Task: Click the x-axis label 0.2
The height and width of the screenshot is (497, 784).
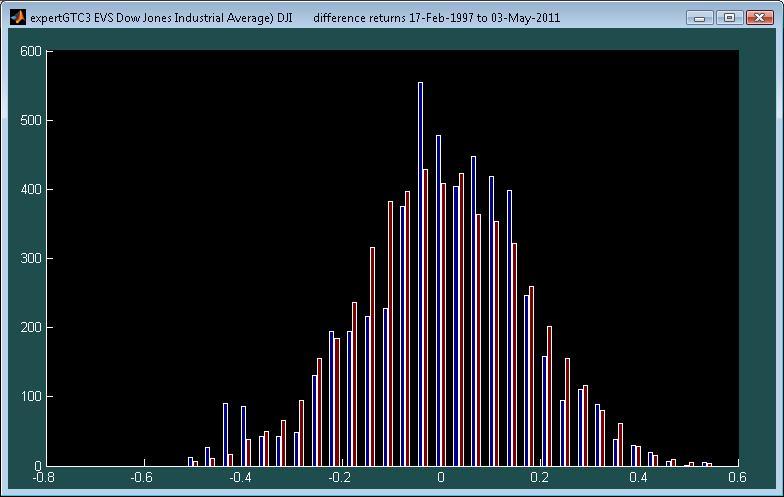Action: click(x=540, y=478)
